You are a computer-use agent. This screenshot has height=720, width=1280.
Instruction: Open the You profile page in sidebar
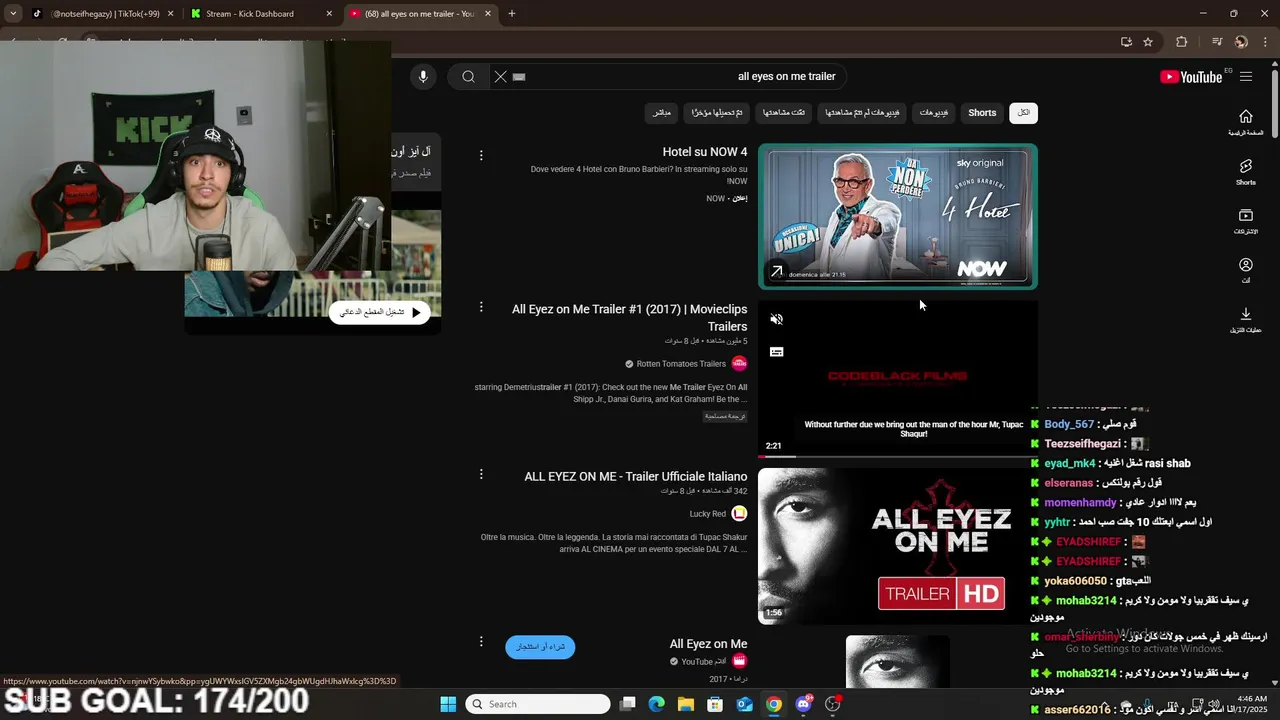(1246, 271)
